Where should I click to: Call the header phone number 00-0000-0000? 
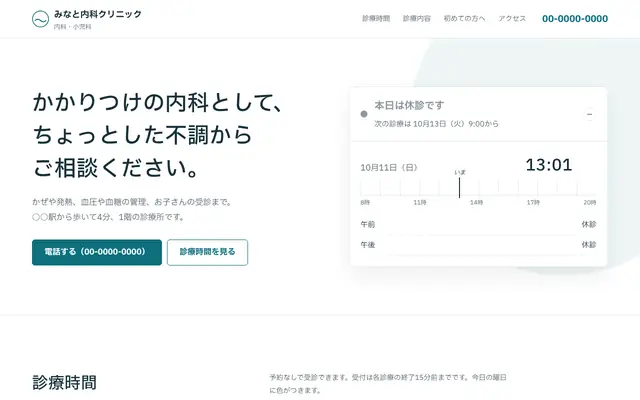[x=575, y=18]
